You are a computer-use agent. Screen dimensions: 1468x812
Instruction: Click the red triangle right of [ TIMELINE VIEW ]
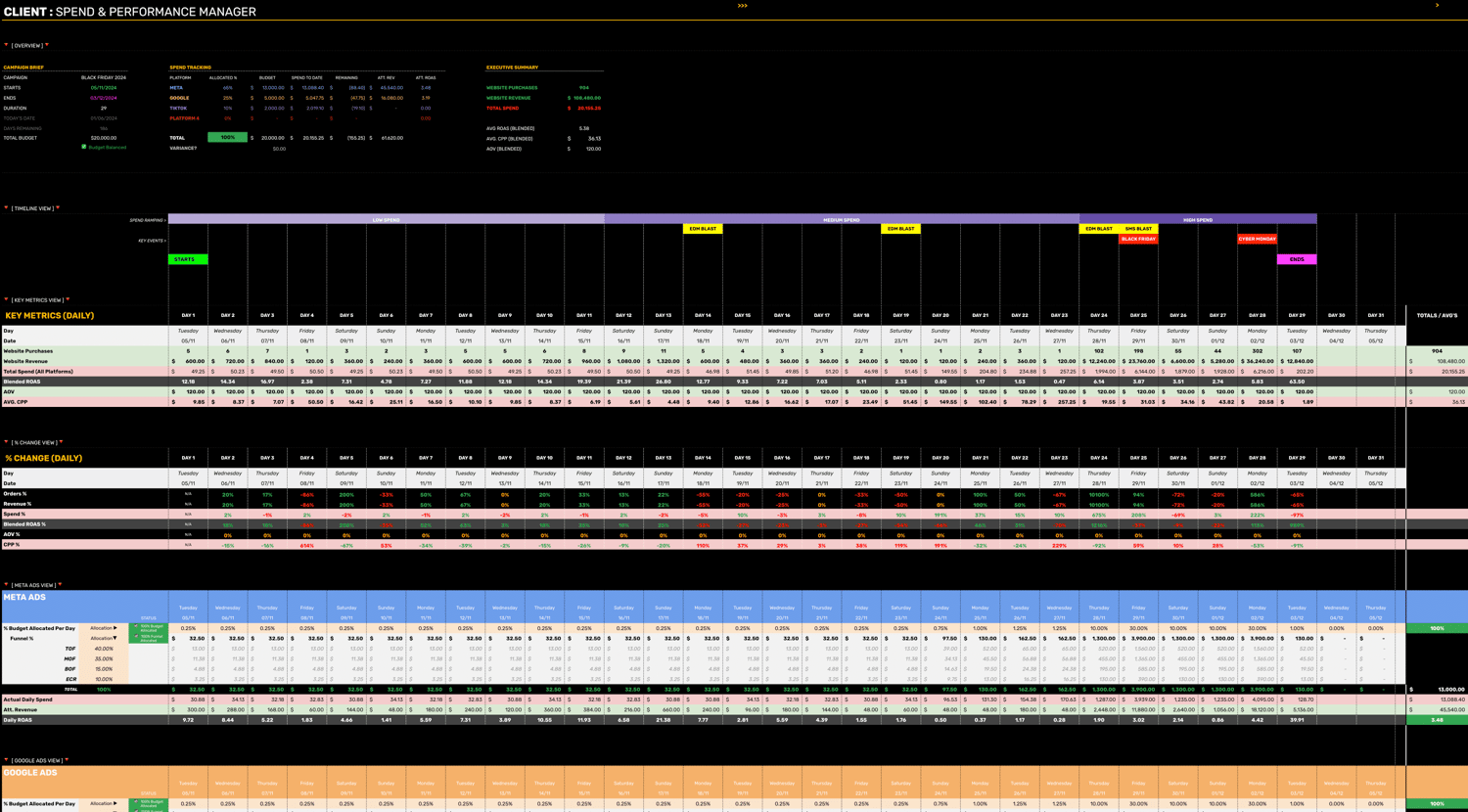(x=58, y=207)
